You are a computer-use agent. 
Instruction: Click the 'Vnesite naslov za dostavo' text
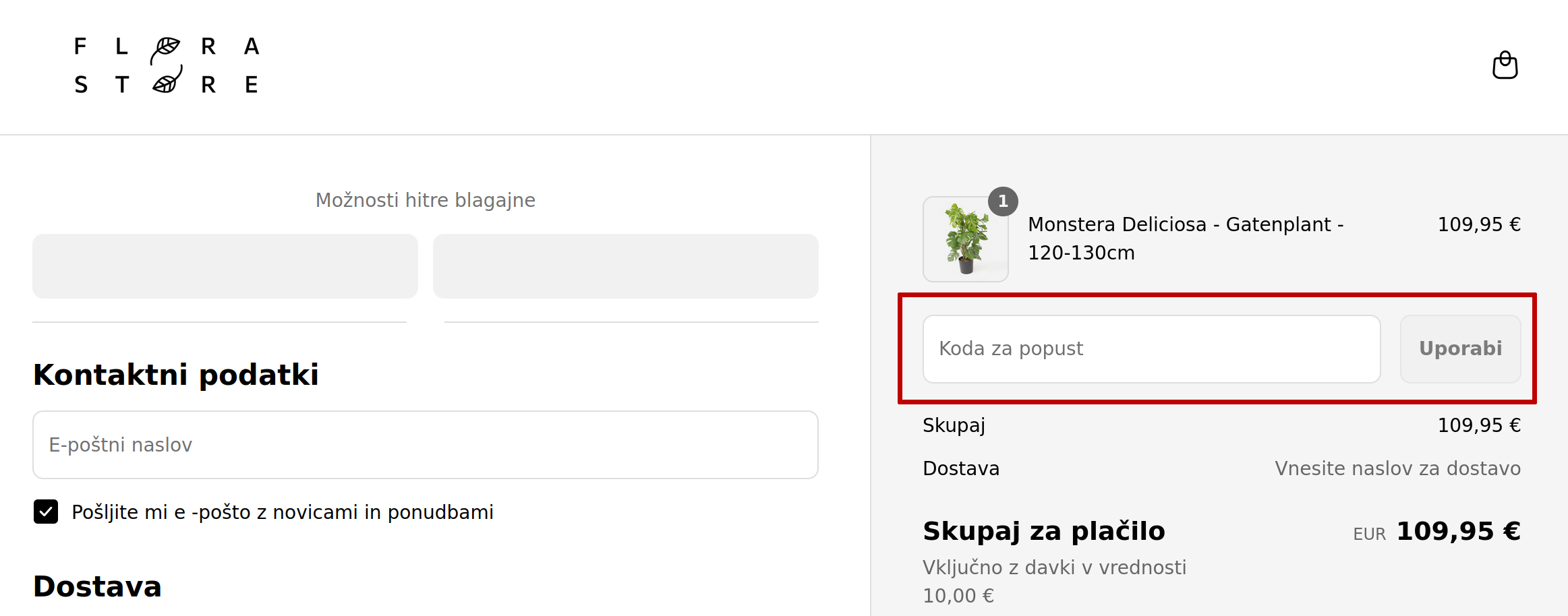[1397, 468]
